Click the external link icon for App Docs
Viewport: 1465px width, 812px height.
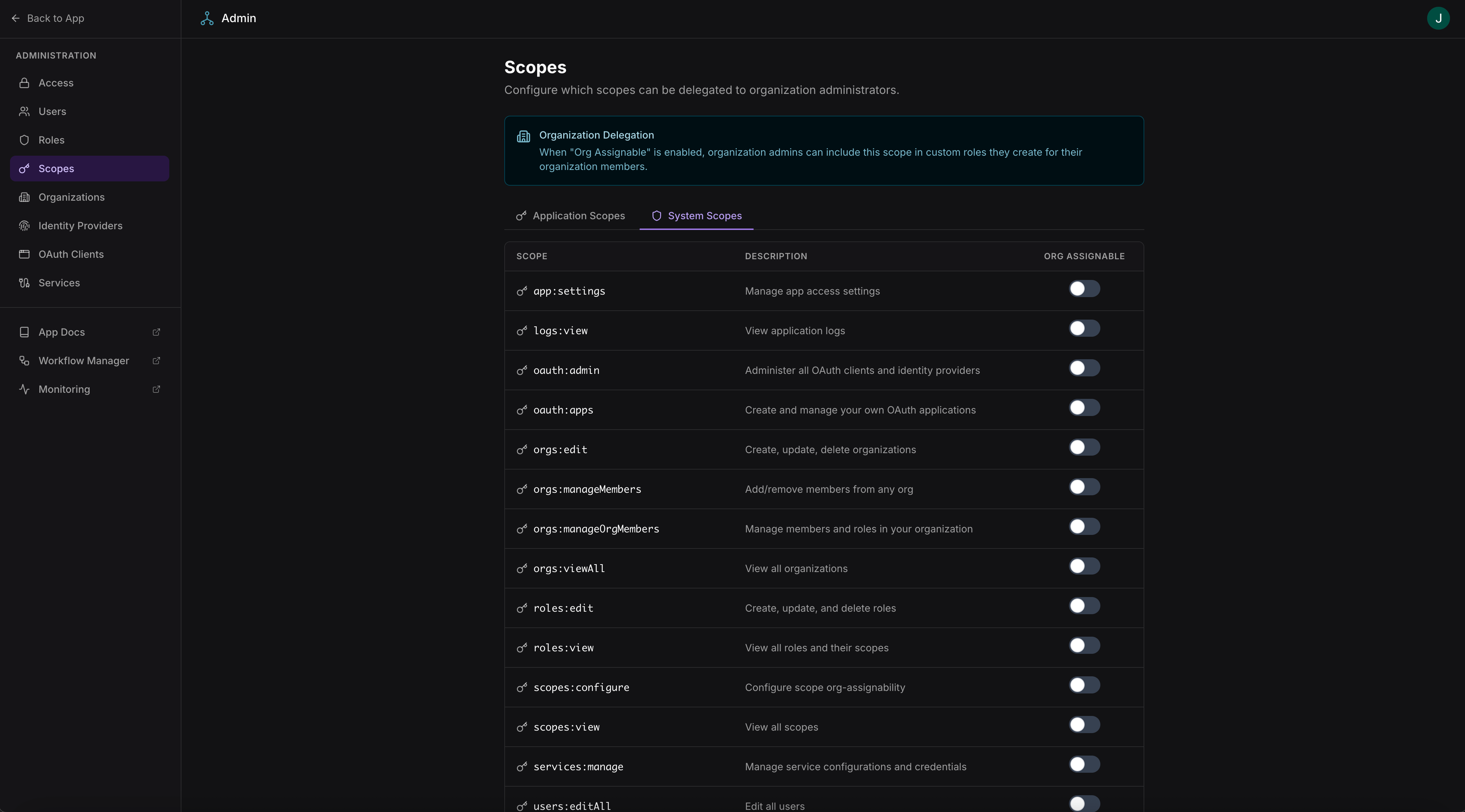point(156,332)
